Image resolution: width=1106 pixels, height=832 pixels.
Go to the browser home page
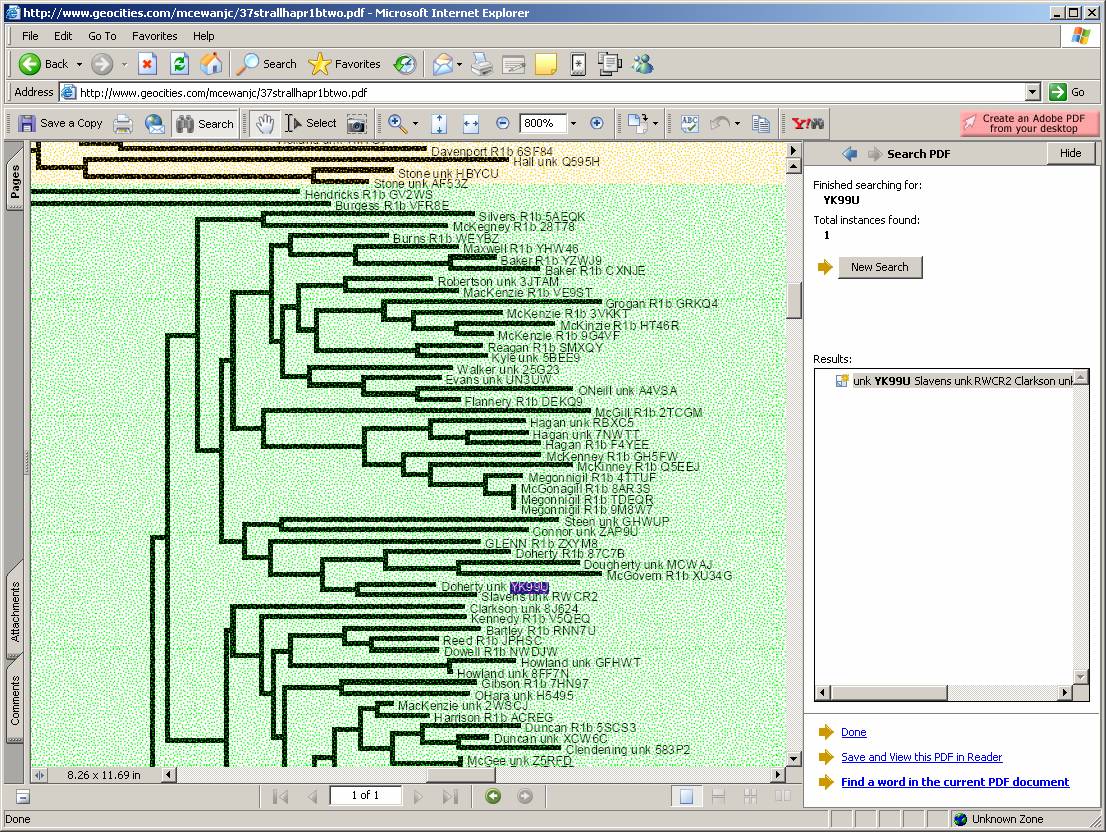211,64
